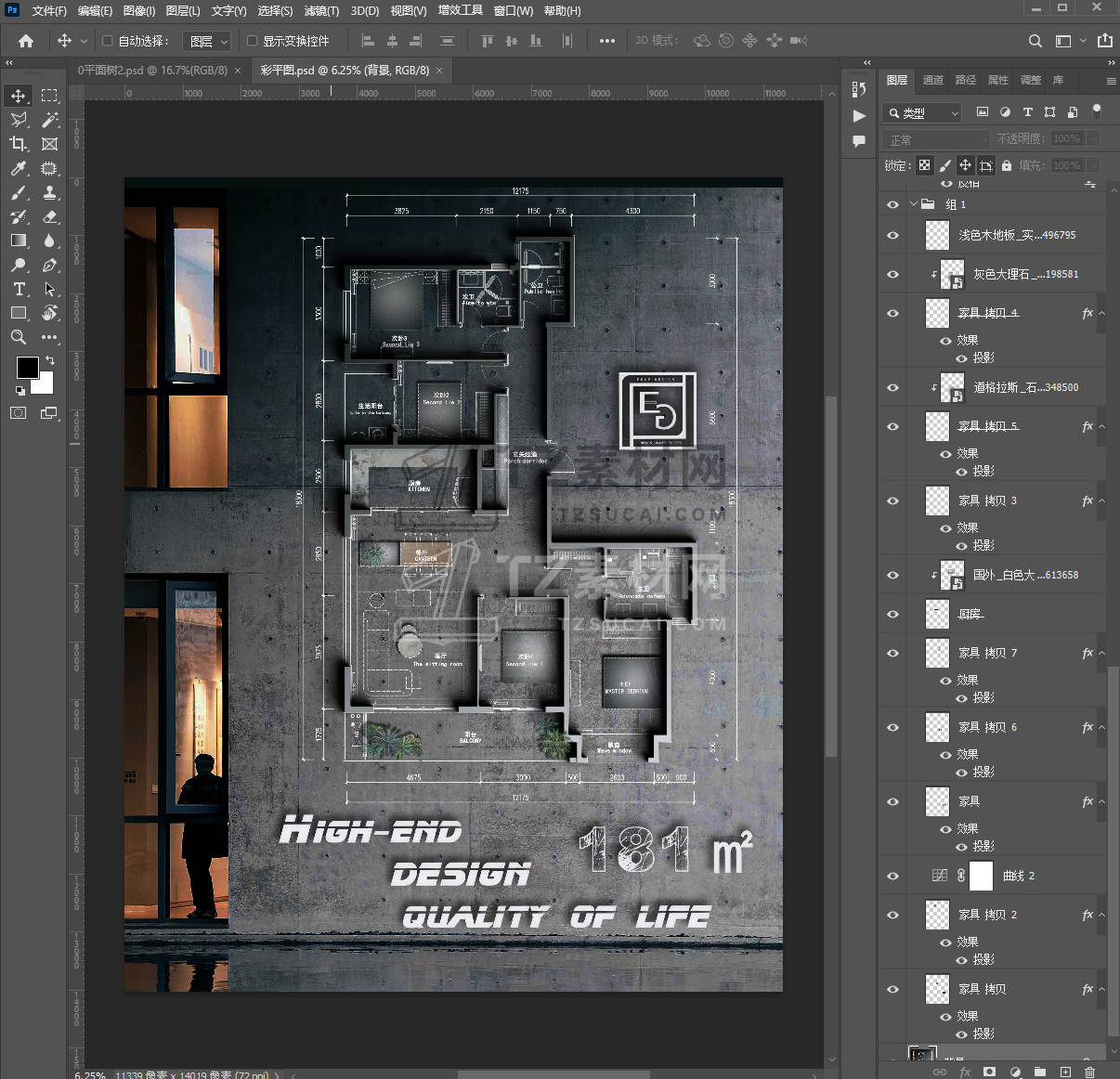Open the 滤镜(T) menu
Screen dimensions: 1120x1079
coord(321,10)
